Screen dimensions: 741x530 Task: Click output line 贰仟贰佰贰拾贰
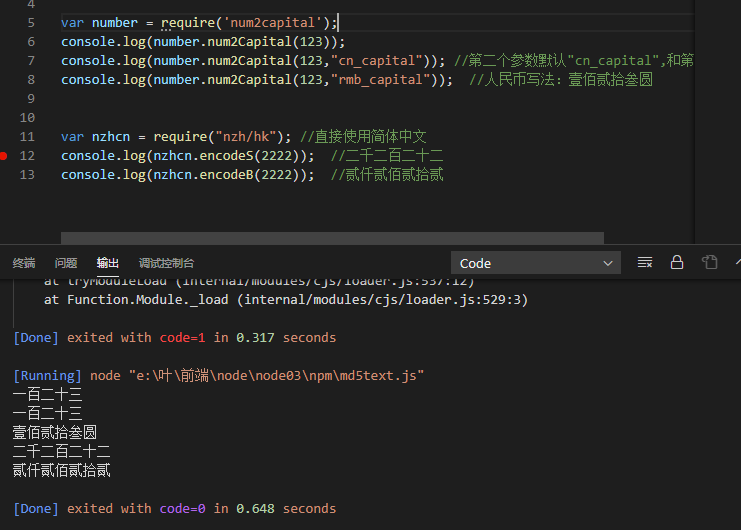click(61, 470)
